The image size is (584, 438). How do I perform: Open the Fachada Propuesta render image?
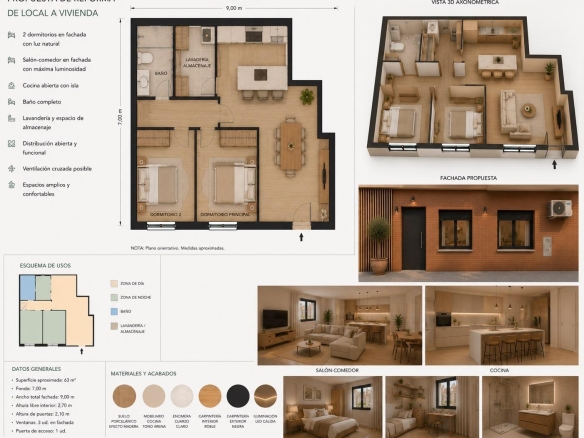coord(469,233)
